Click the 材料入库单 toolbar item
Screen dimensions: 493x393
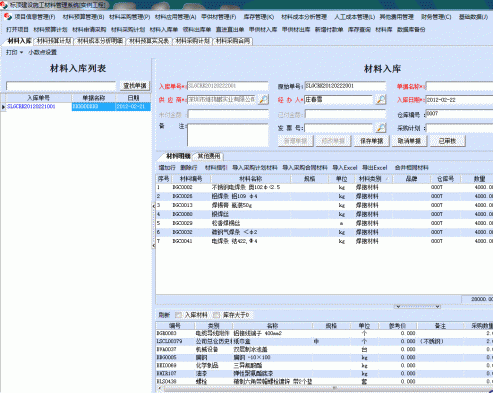tap(164, 30)
